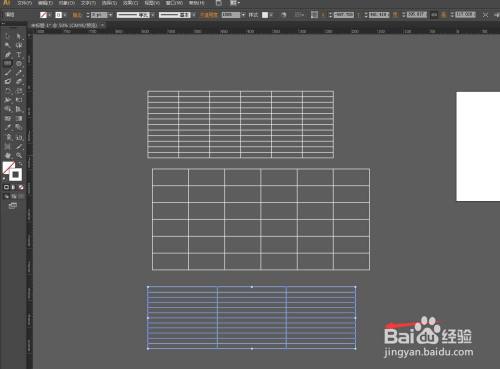Open the first menu in the menu bar
The width and height of the screenshot is (500, 369).
pos(25,3)
